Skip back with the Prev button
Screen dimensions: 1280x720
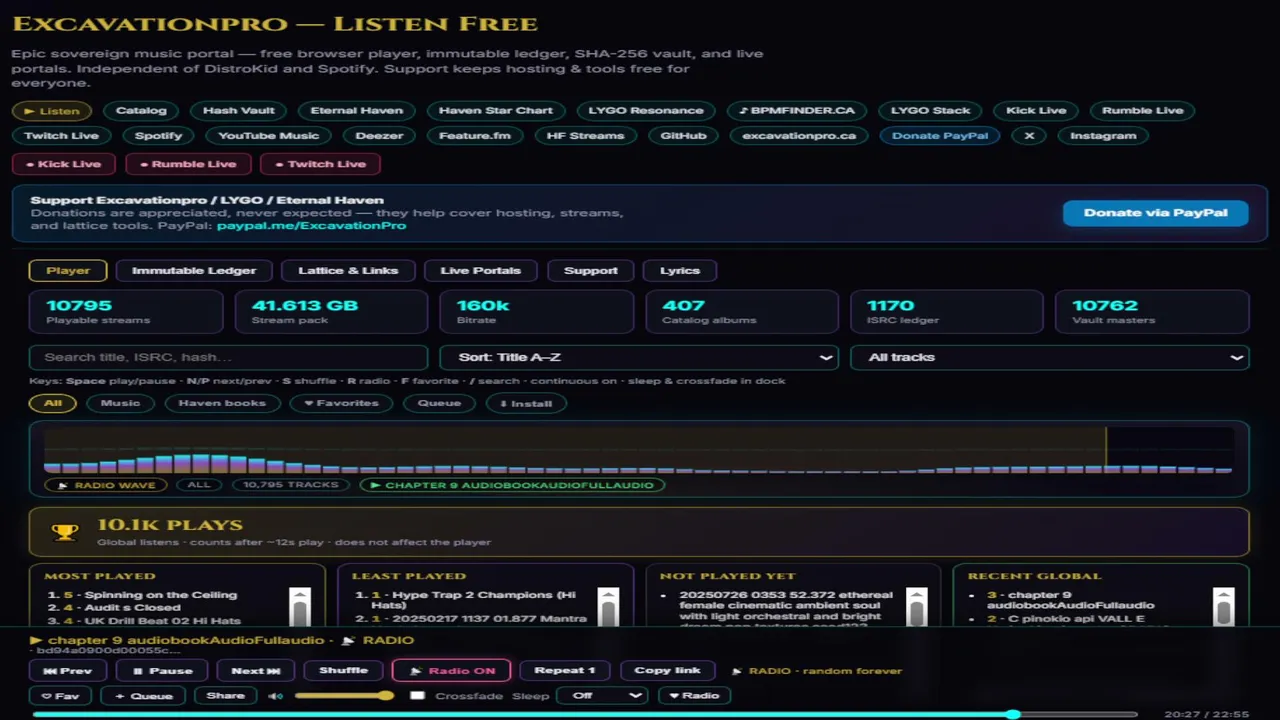click(x=68, y=671)
